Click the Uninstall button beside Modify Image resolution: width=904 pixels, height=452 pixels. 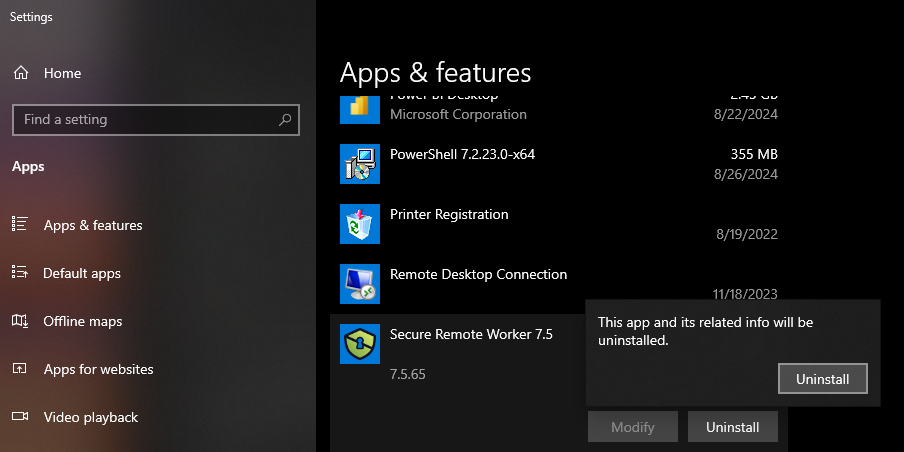pyautogui.click(x=733, y=427)
